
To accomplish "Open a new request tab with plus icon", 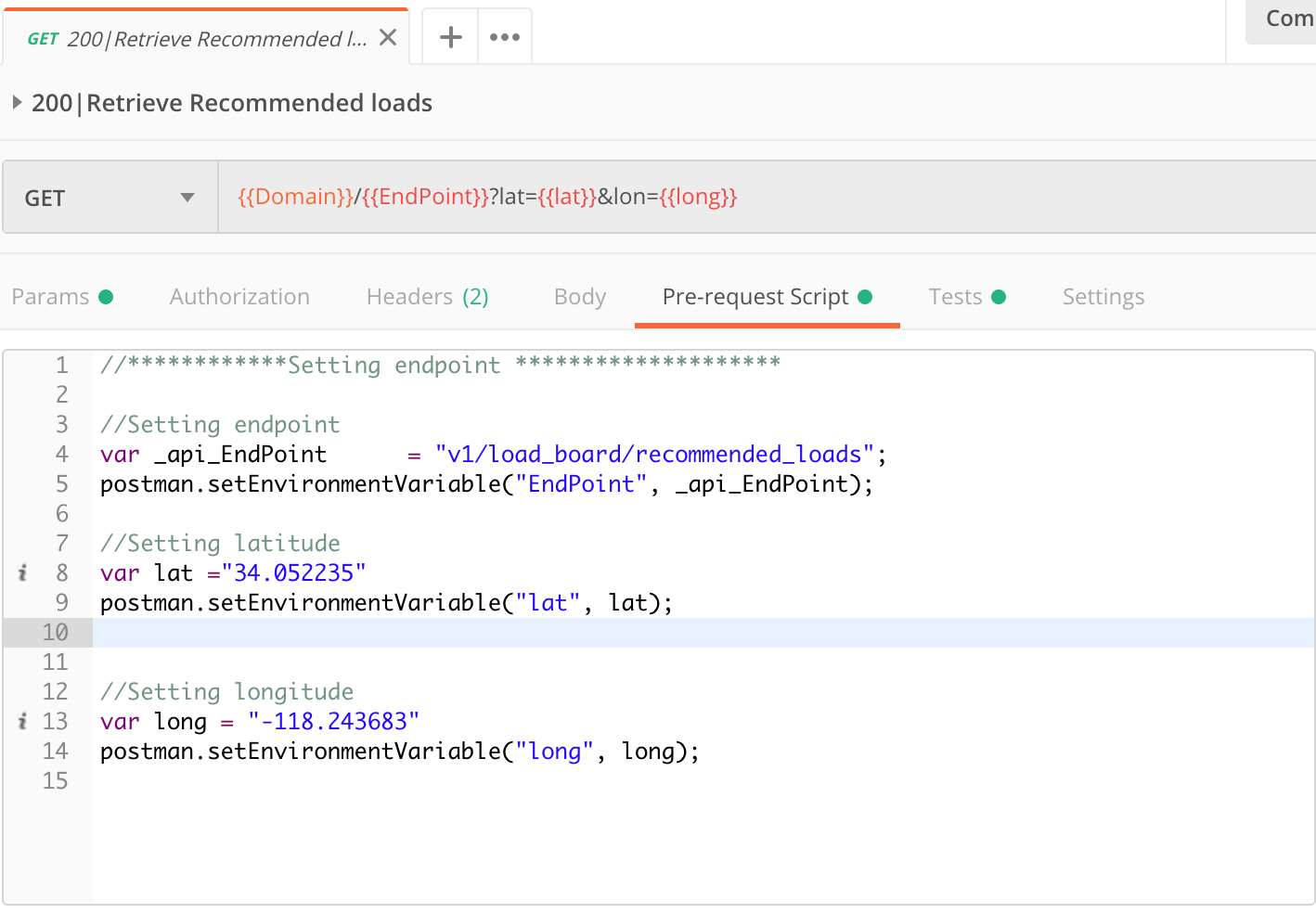I will [451, 37].
